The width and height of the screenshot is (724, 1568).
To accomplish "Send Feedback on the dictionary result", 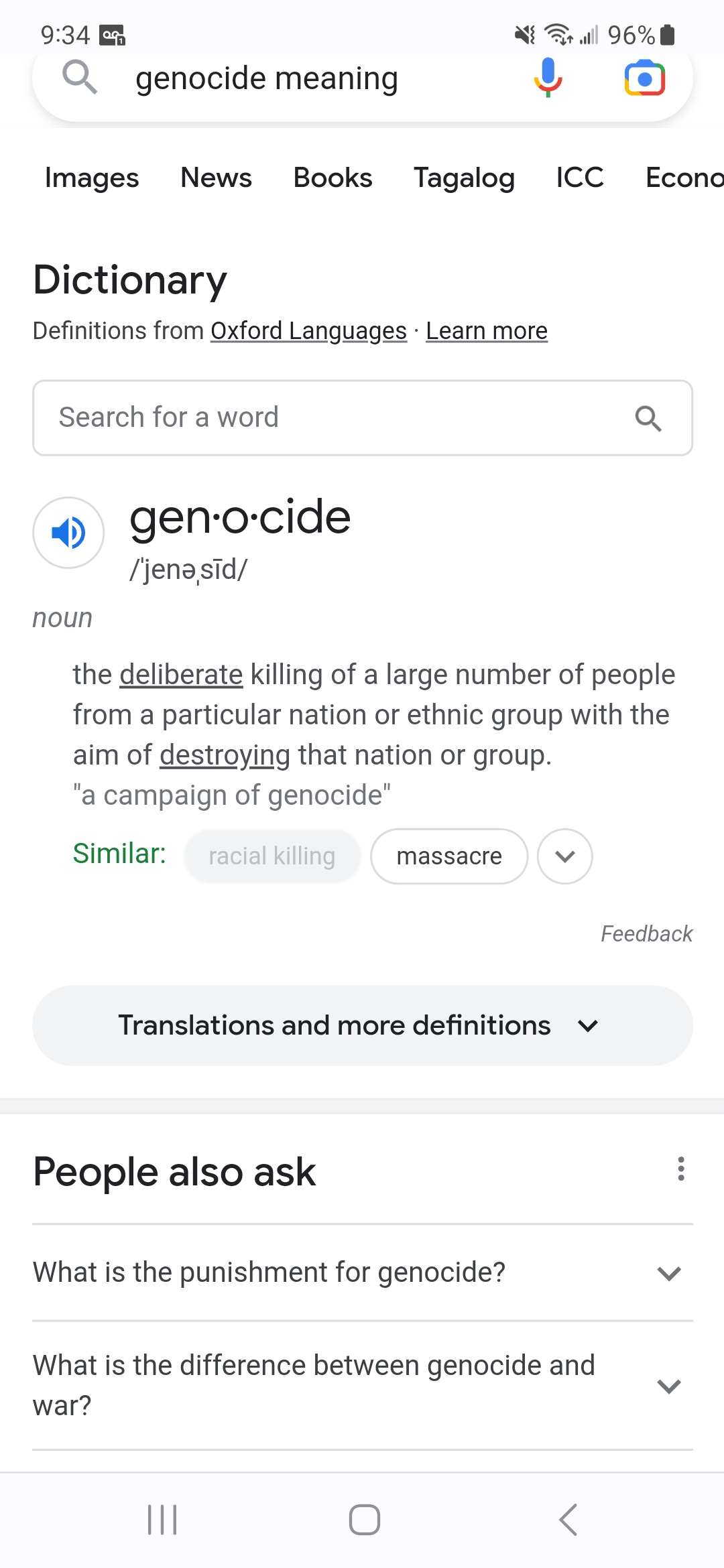I will tap(646, 933).
